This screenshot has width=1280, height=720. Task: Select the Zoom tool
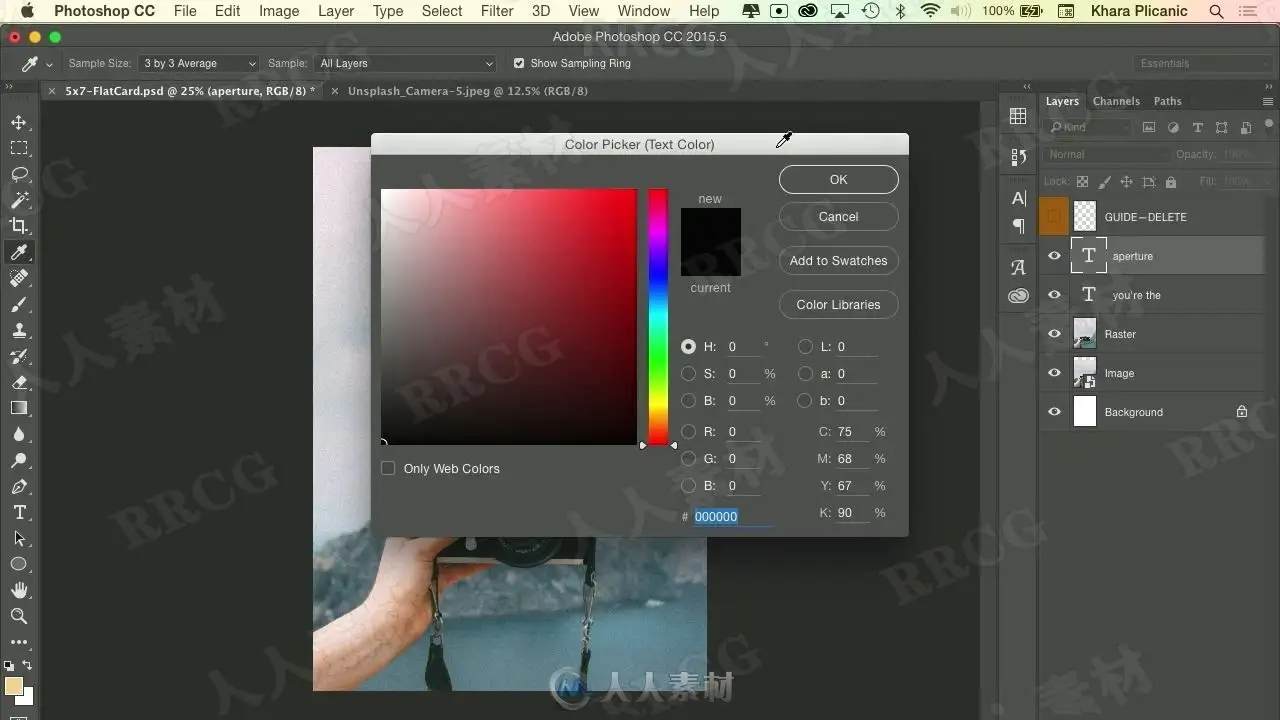pos(19,616)
